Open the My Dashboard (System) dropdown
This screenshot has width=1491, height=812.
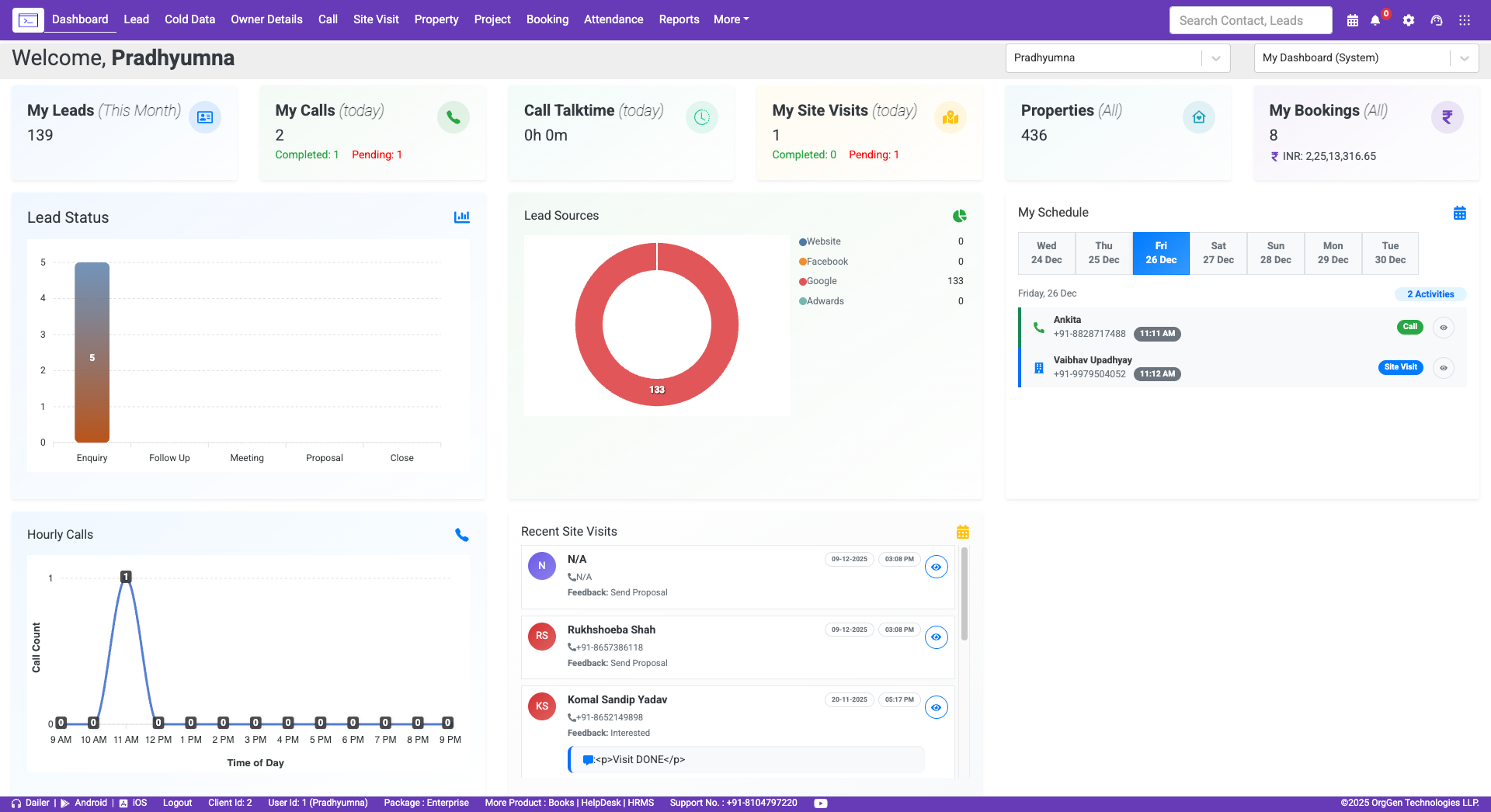(x=1465, y=57)
